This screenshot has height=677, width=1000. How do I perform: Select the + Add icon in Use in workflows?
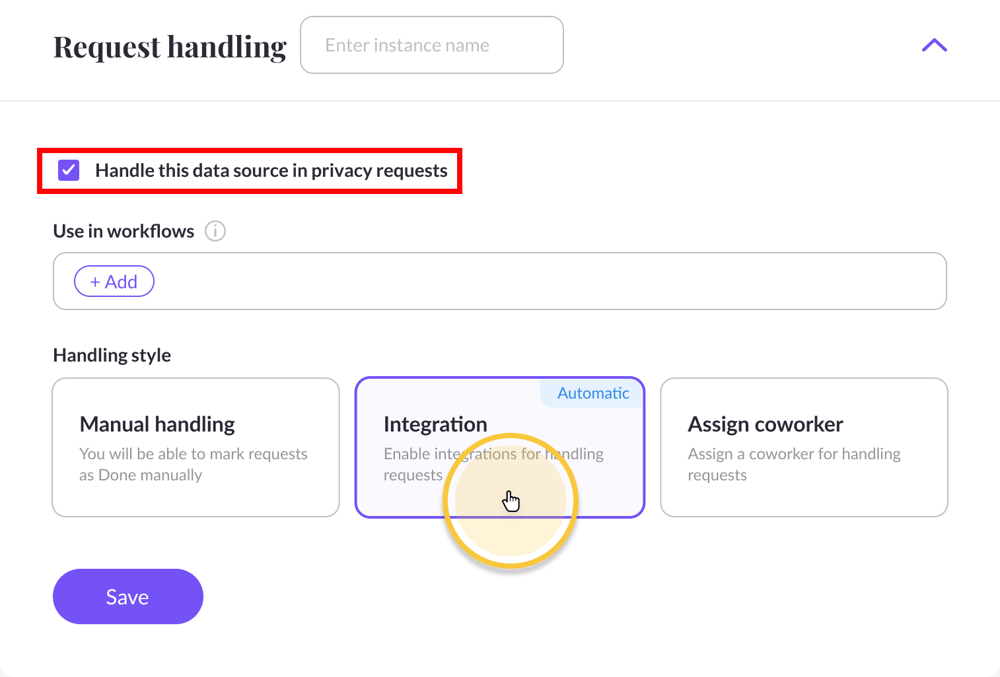pyautogui.click(x=113, y=281)
